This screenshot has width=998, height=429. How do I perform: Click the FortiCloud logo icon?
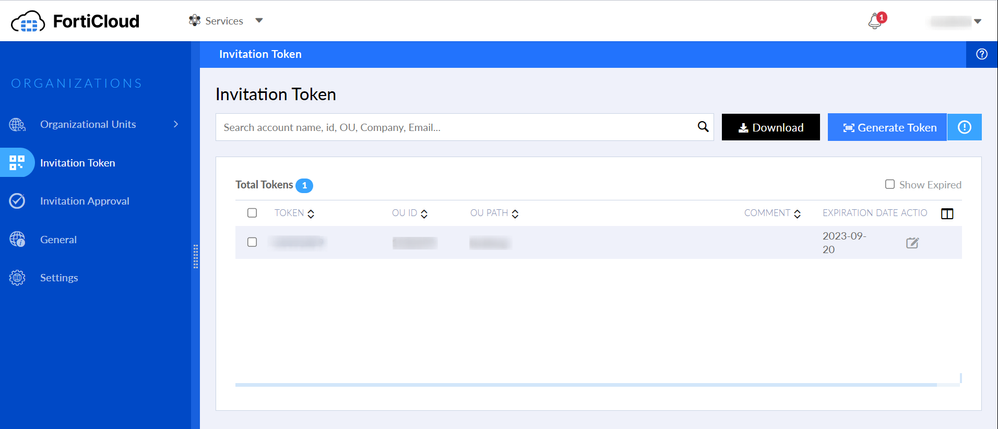coord(28,20)
